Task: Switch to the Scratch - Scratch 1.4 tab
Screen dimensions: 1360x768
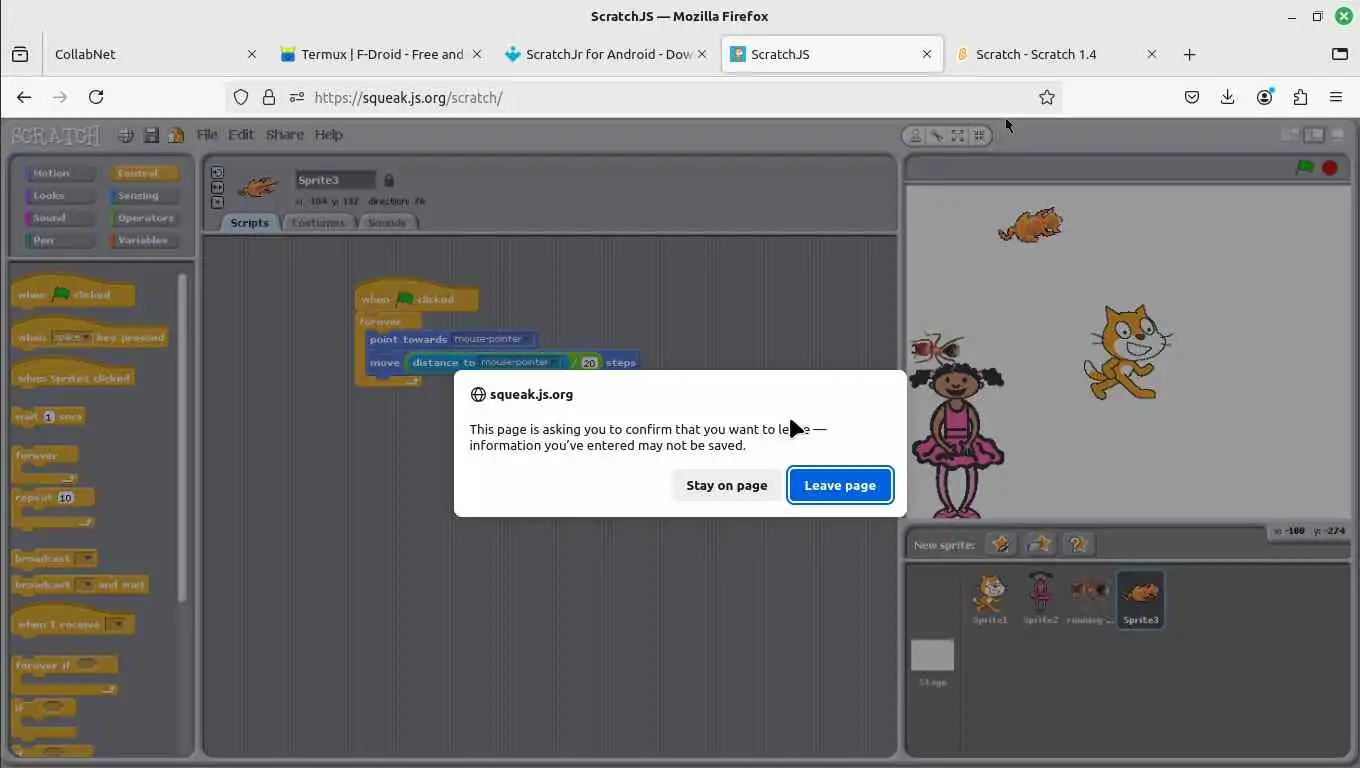Action: tap(1054, 54)
